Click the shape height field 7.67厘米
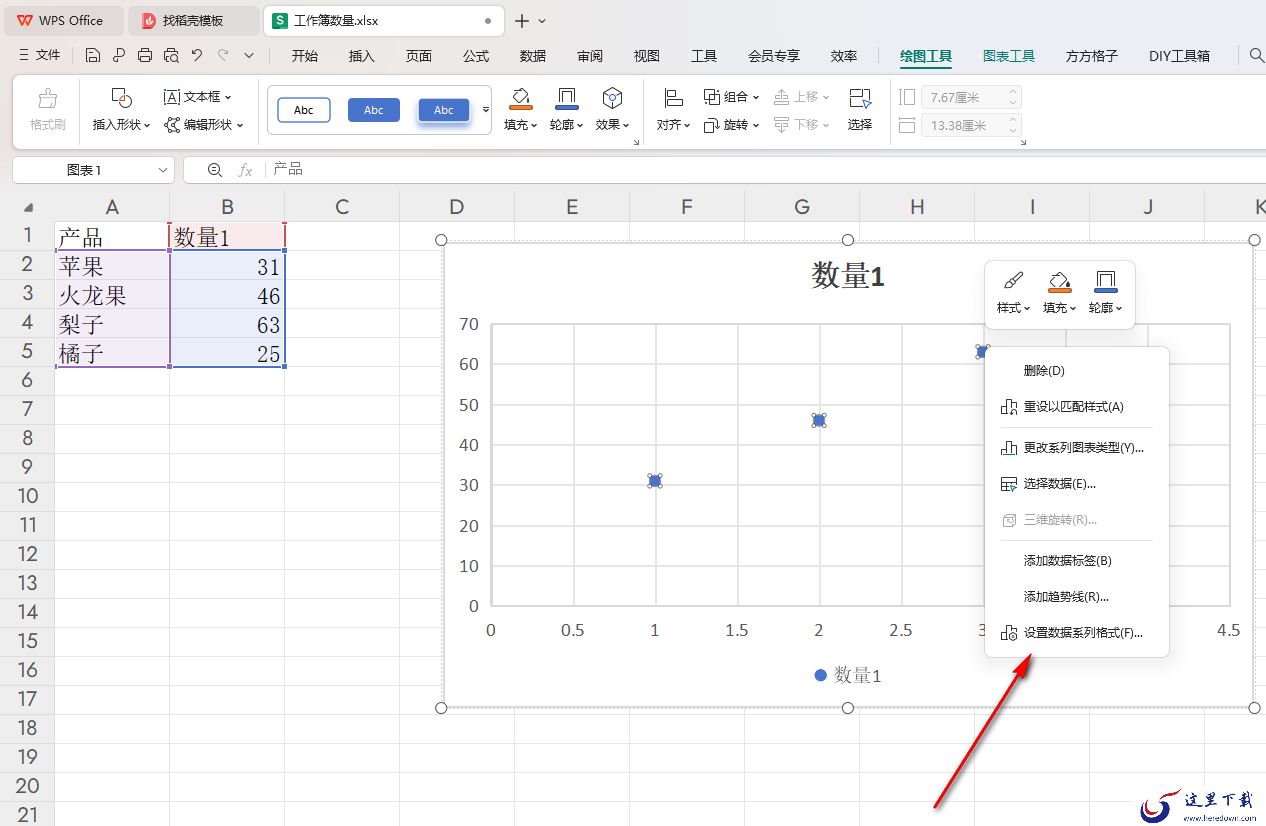Viewport: 1266px width, 826px height. tap(970, 97)
